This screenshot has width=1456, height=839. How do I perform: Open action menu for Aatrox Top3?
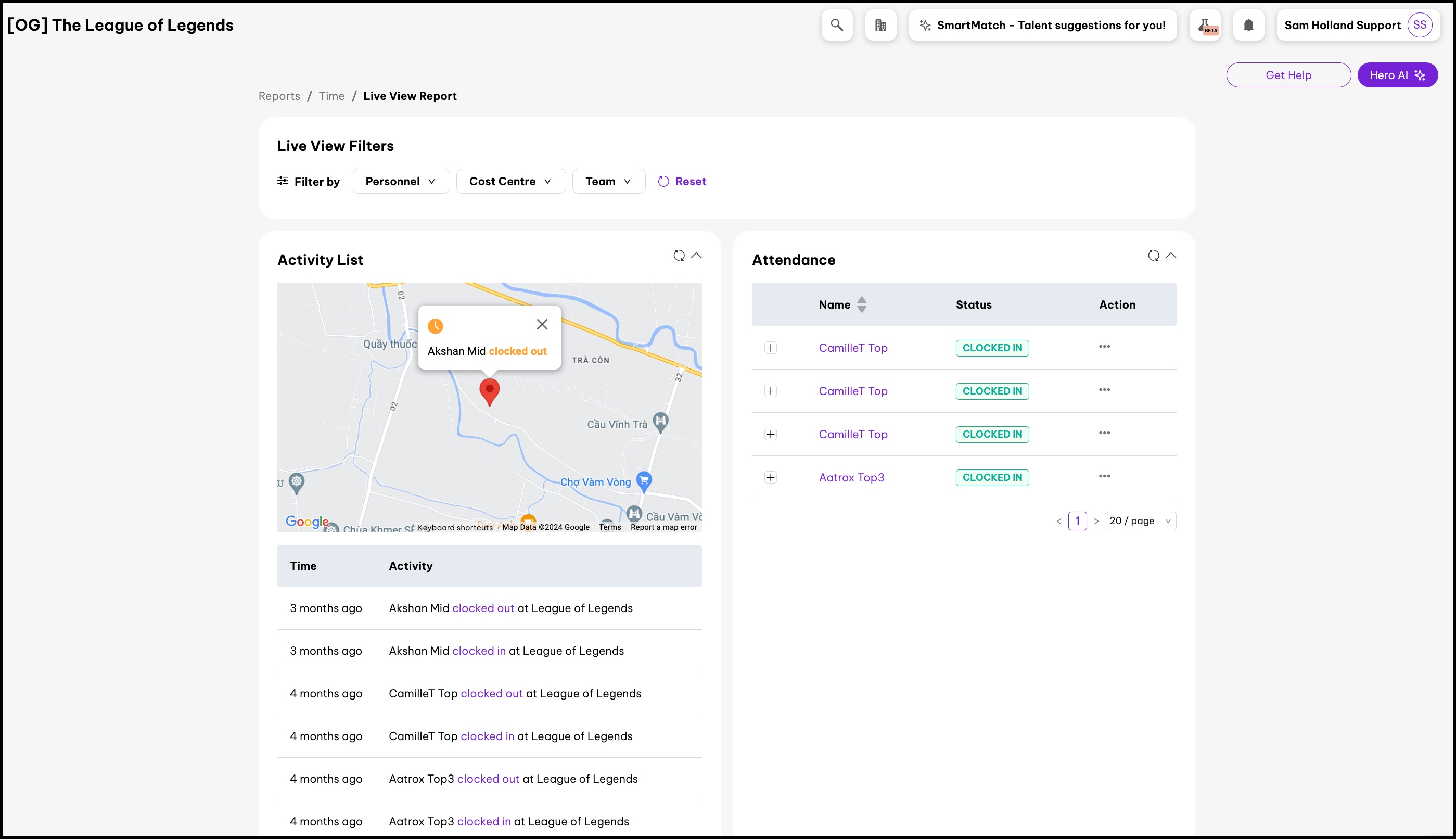point(1104,476)
